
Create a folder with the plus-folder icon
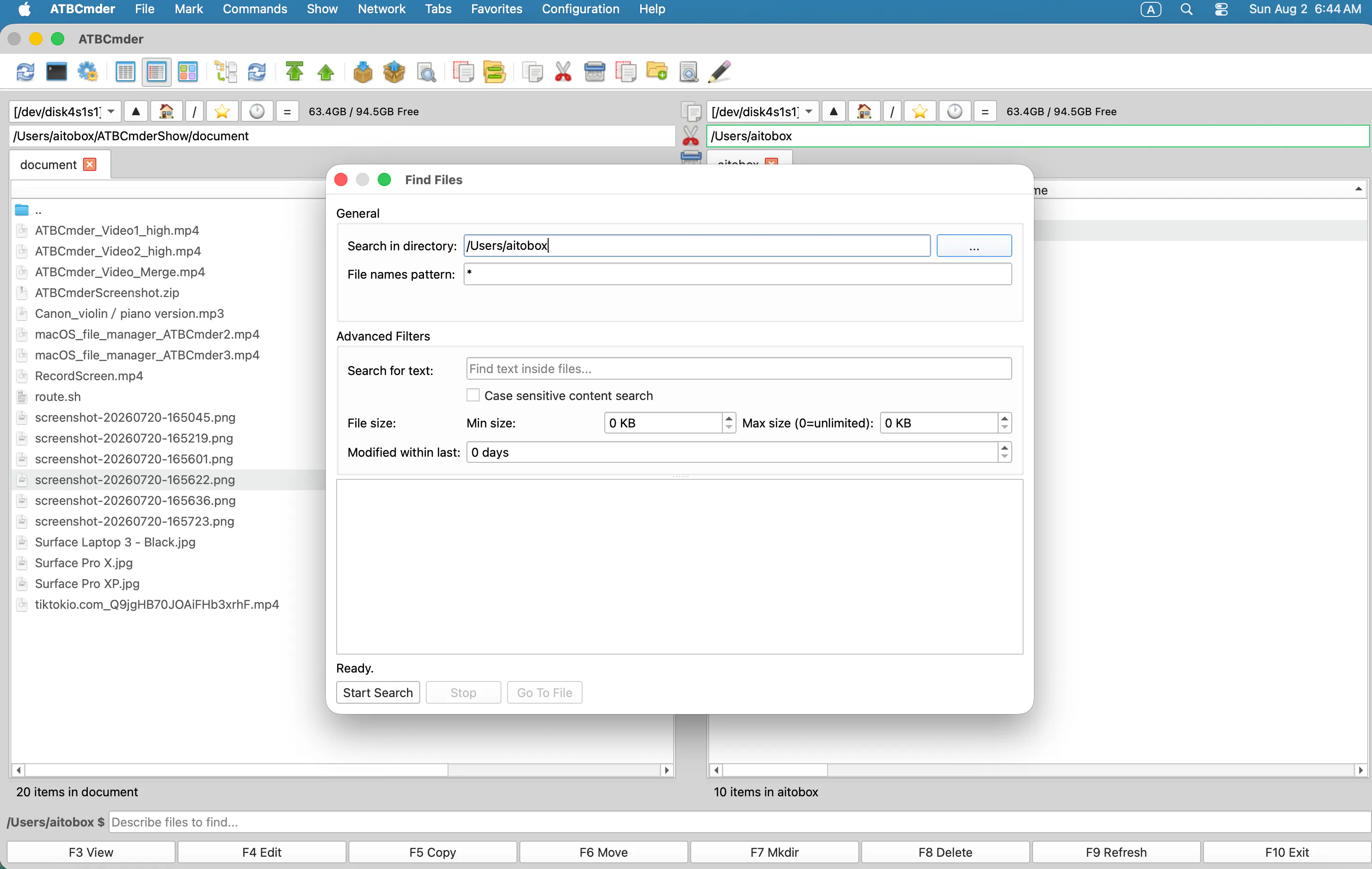click(x=657, y=72)
